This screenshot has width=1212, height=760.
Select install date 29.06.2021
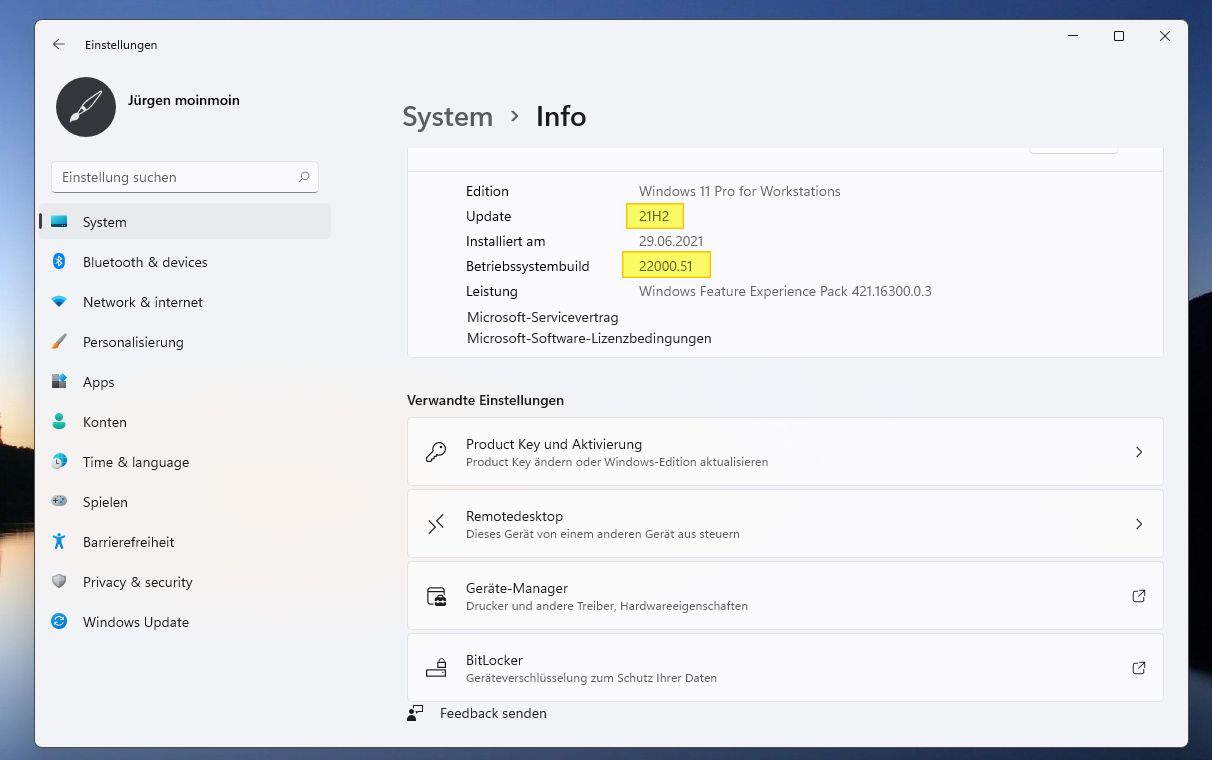tap(671, 241)
